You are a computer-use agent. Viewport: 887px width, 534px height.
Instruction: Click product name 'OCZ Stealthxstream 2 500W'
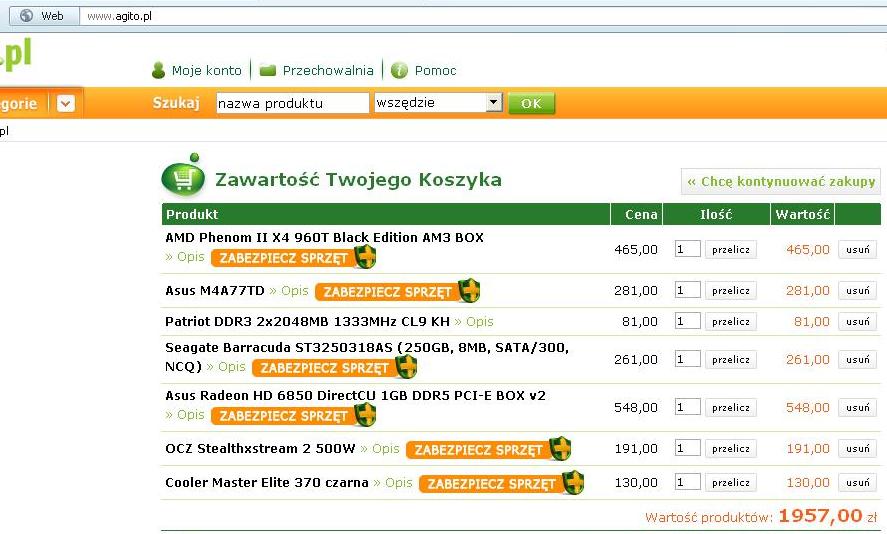(x=260, y=449)
